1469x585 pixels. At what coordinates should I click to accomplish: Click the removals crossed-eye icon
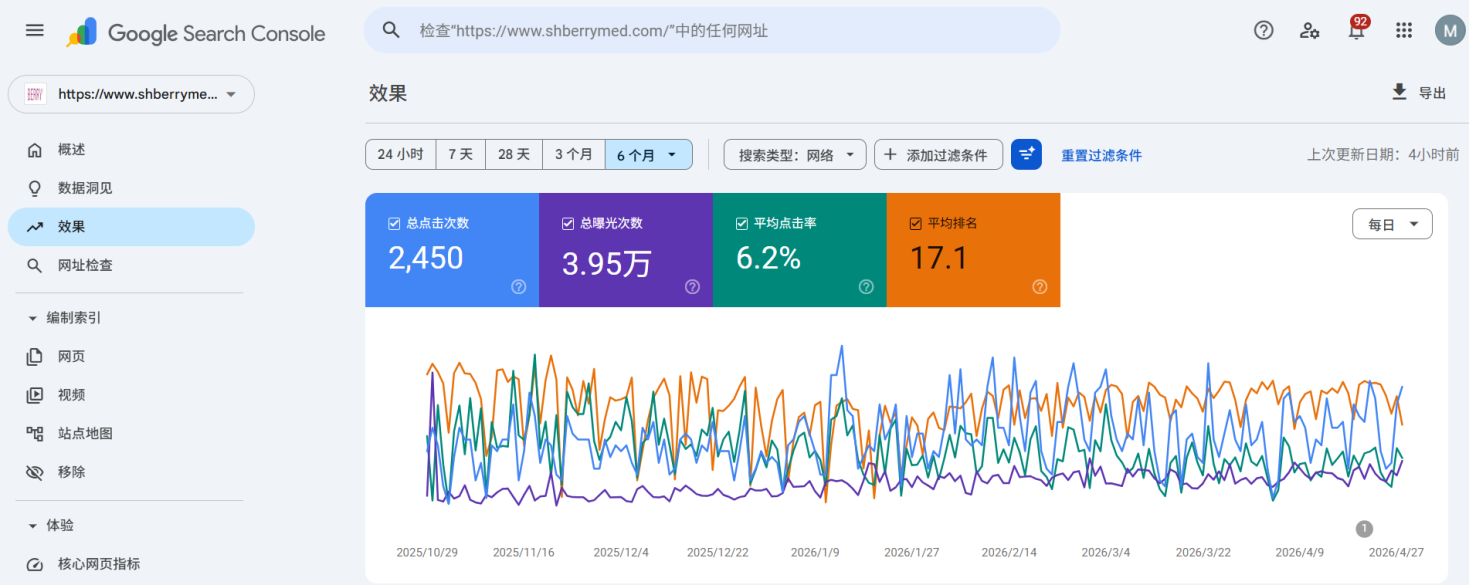pyautogui.click(x=35, y=472)
